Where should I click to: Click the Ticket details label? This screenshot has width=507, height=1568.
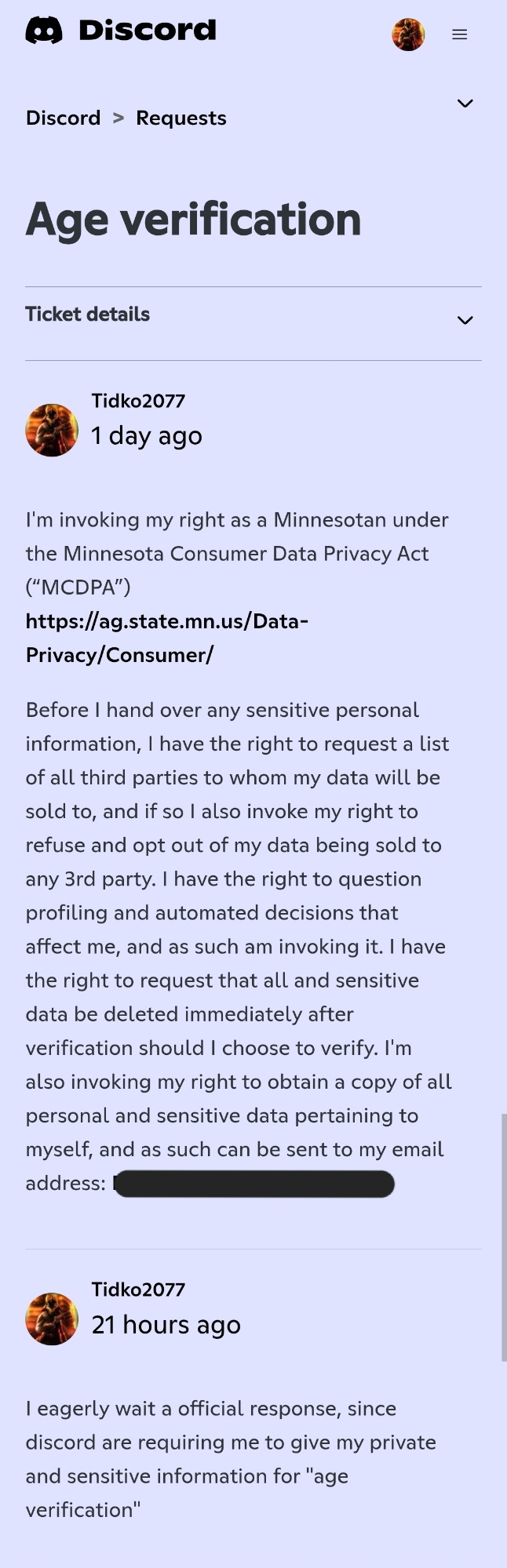pyautogui.click(x=88, y=315)
